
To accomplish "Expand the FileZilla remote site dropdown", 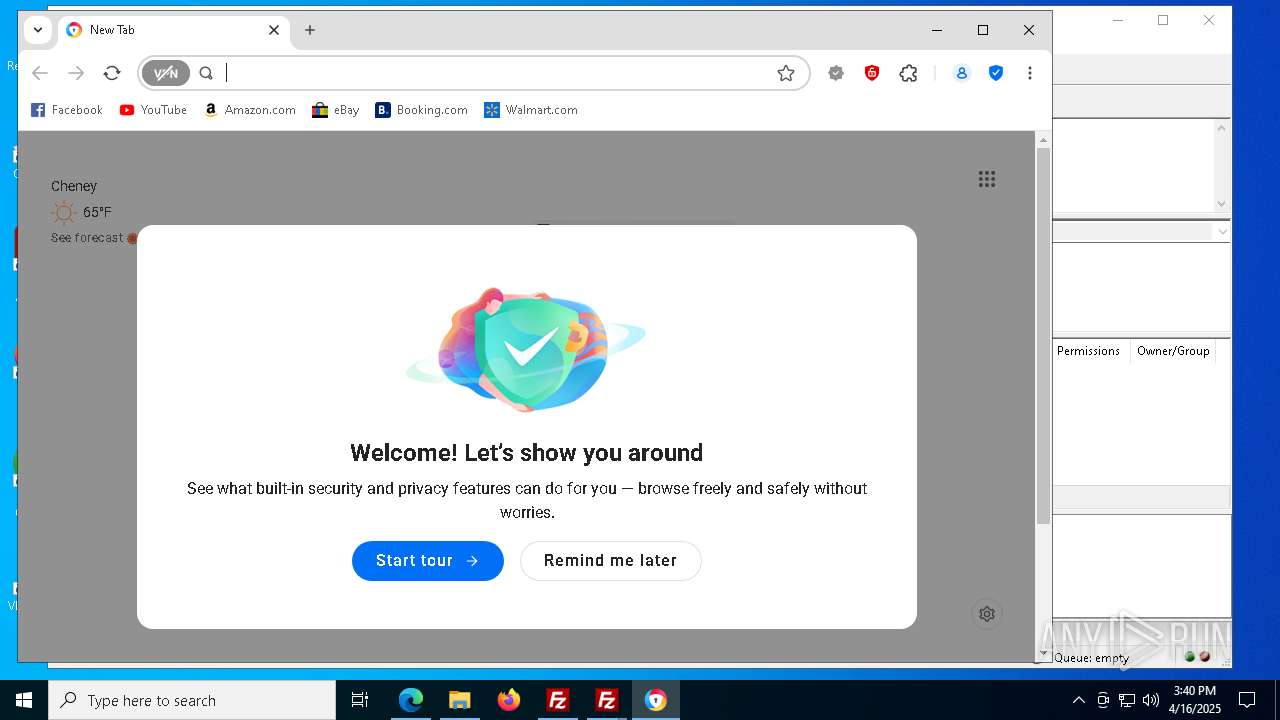I will 1221,231.
